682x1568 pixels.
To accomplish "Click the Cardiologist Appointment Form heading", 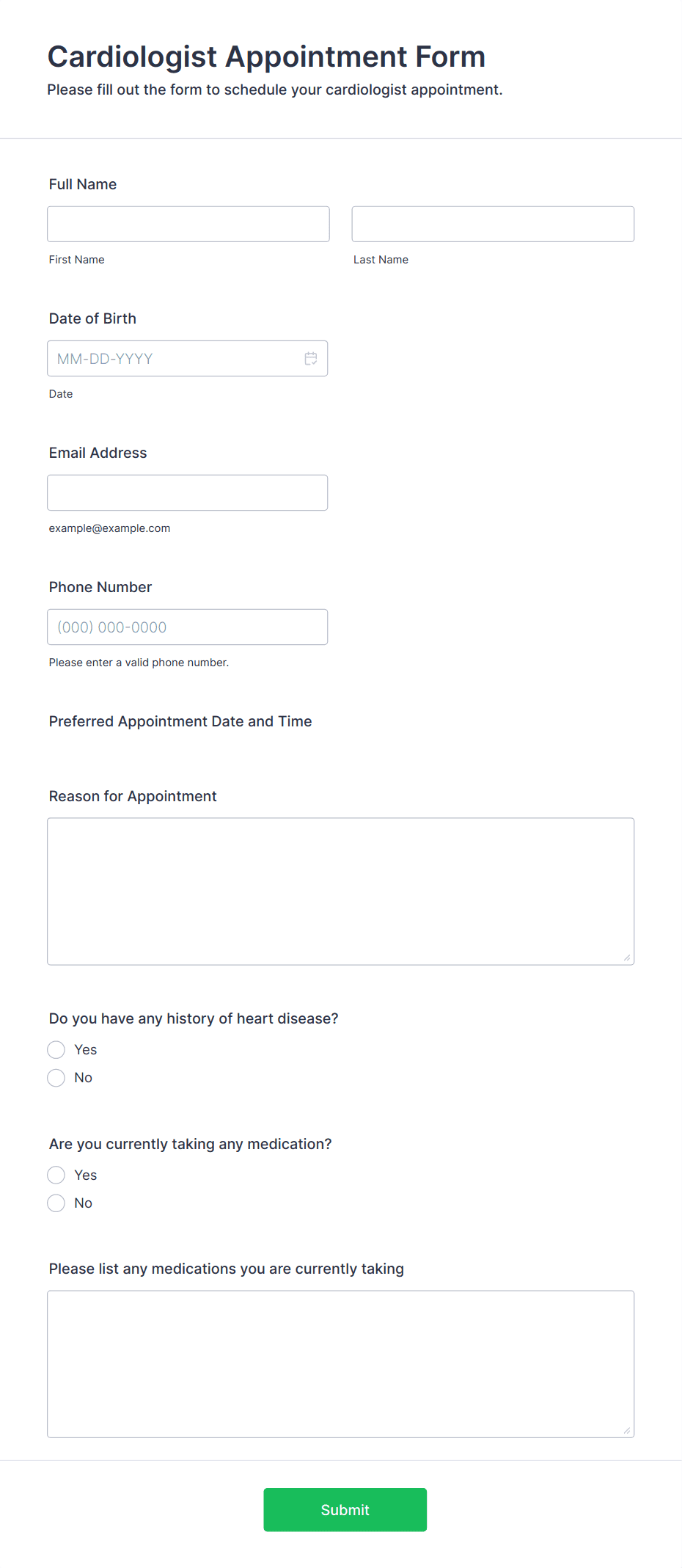I will [267, 56].
